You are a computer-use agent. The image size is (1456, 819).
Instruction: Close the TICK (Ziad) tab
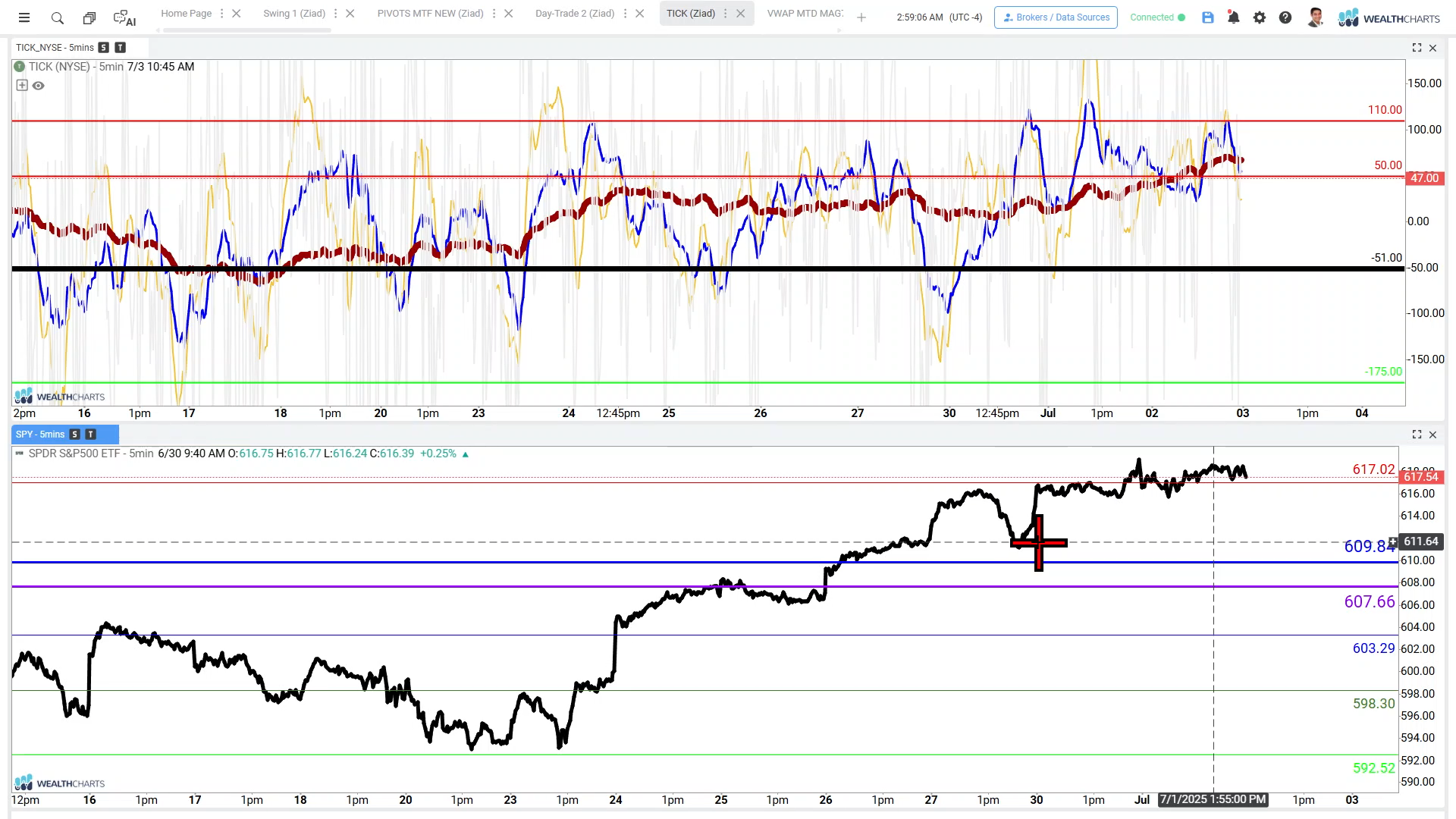741,14
